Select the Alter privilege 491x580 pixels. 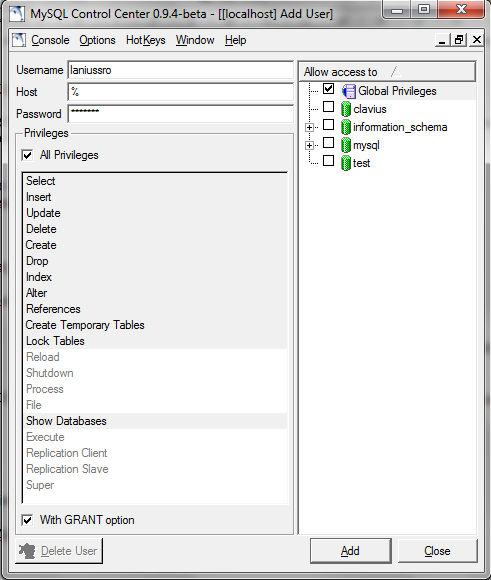click(155, 293)
